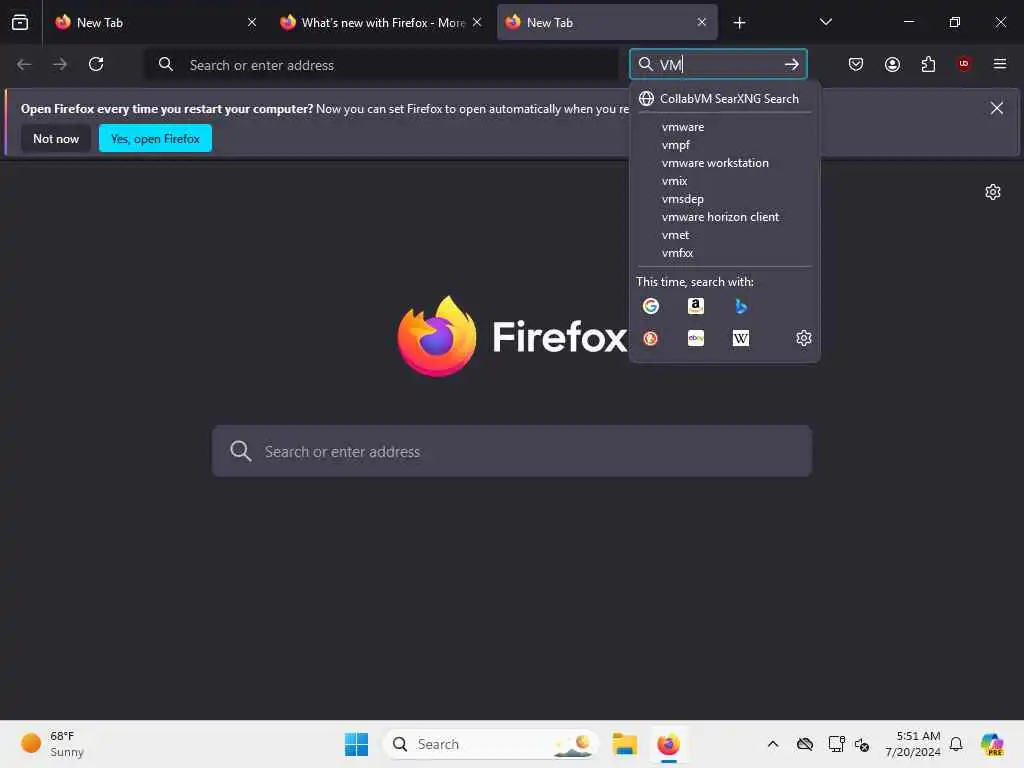The image size is (1024, 768).
Task: Open Save to Pocket icon
Action: tap(856, 64)
